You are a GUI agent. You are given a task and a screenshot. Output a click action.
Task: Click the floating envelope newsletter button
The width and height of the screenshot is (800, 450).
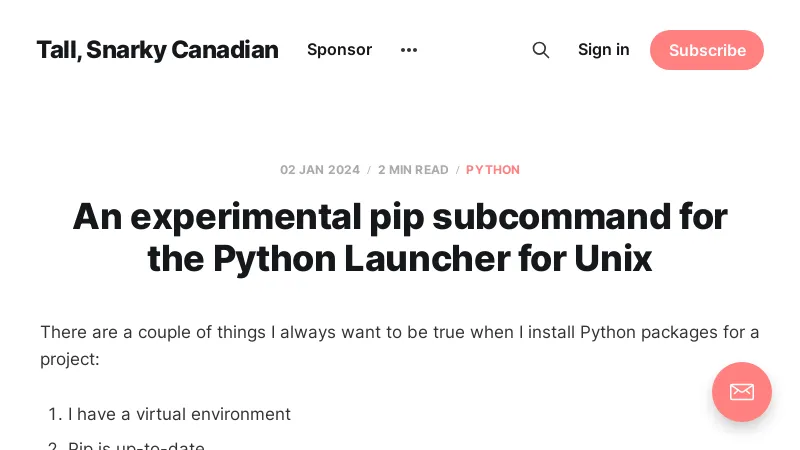tap(741, 392)
